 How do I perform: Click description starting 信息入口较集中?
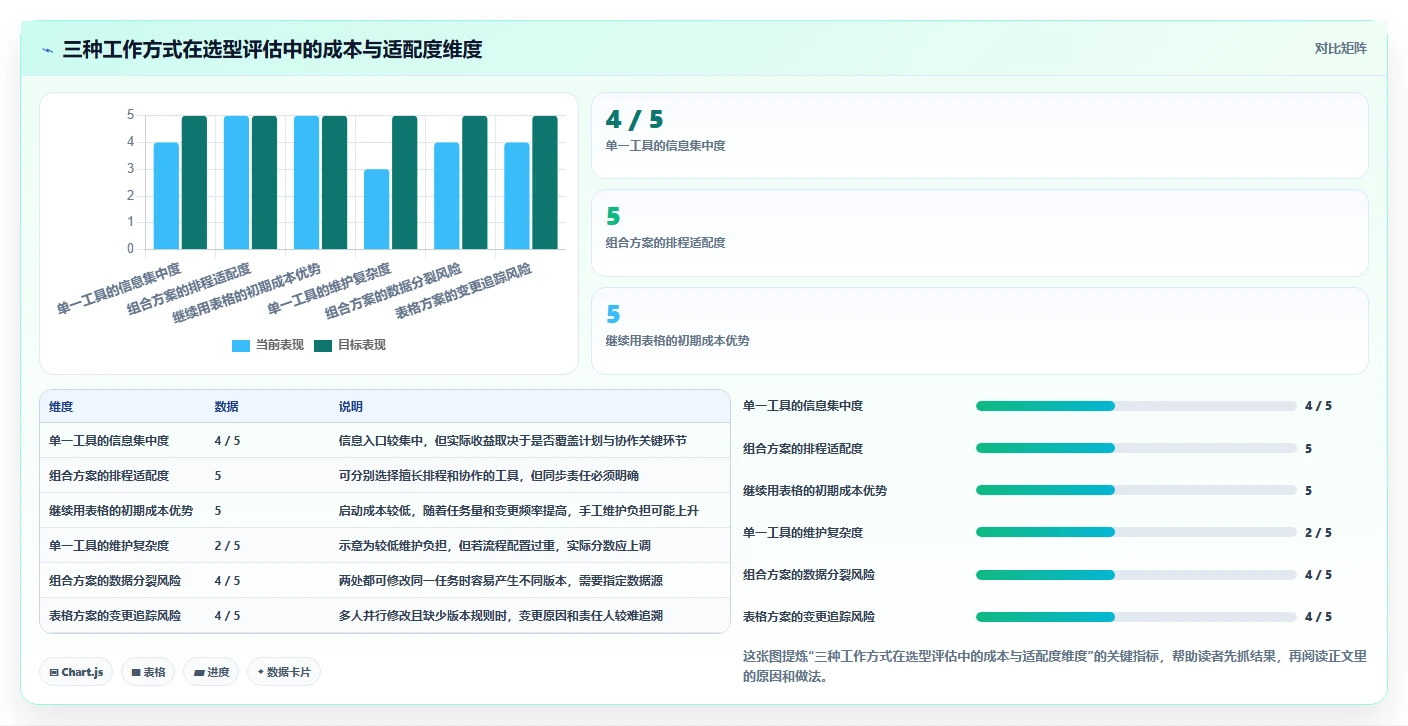tap(513, 441)
